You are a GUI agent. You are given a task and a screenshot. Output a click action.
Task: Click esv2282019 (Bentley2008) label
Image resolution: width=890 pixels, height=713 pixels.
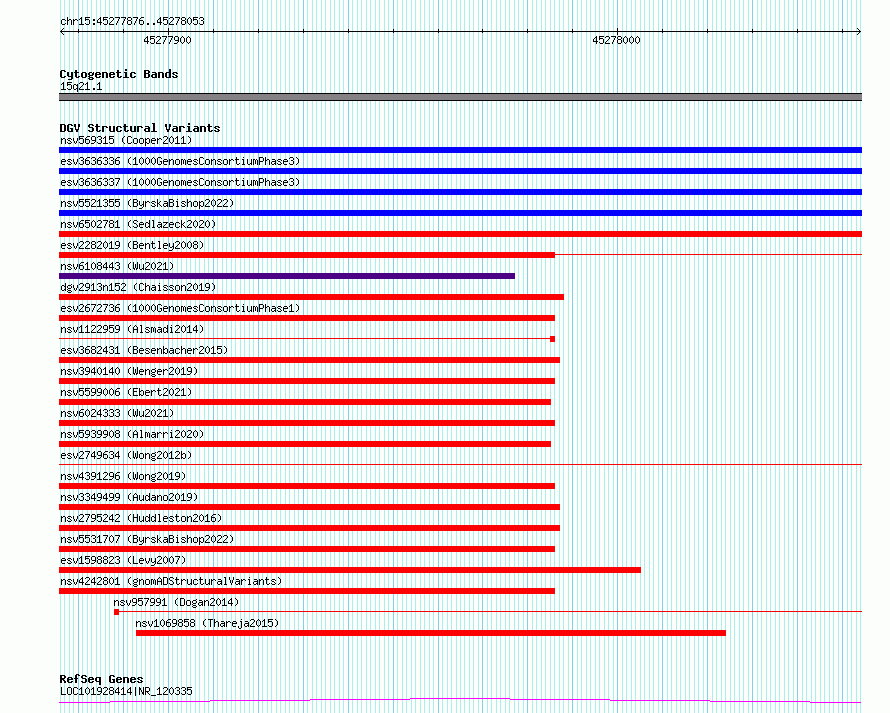[132, 245]
